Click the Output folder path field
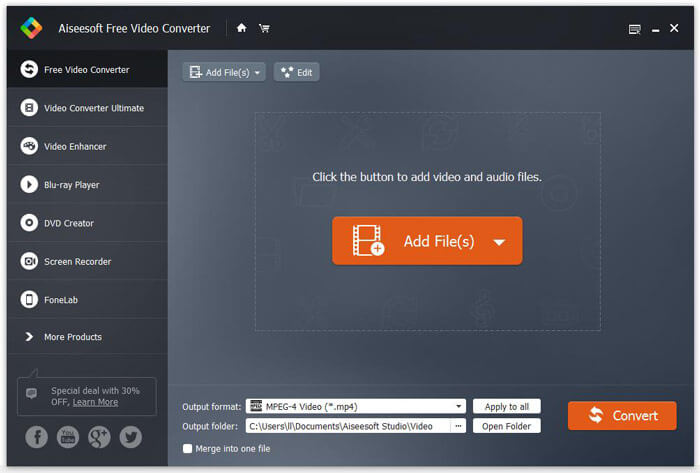The image size is (700, 473). point(345,426)
